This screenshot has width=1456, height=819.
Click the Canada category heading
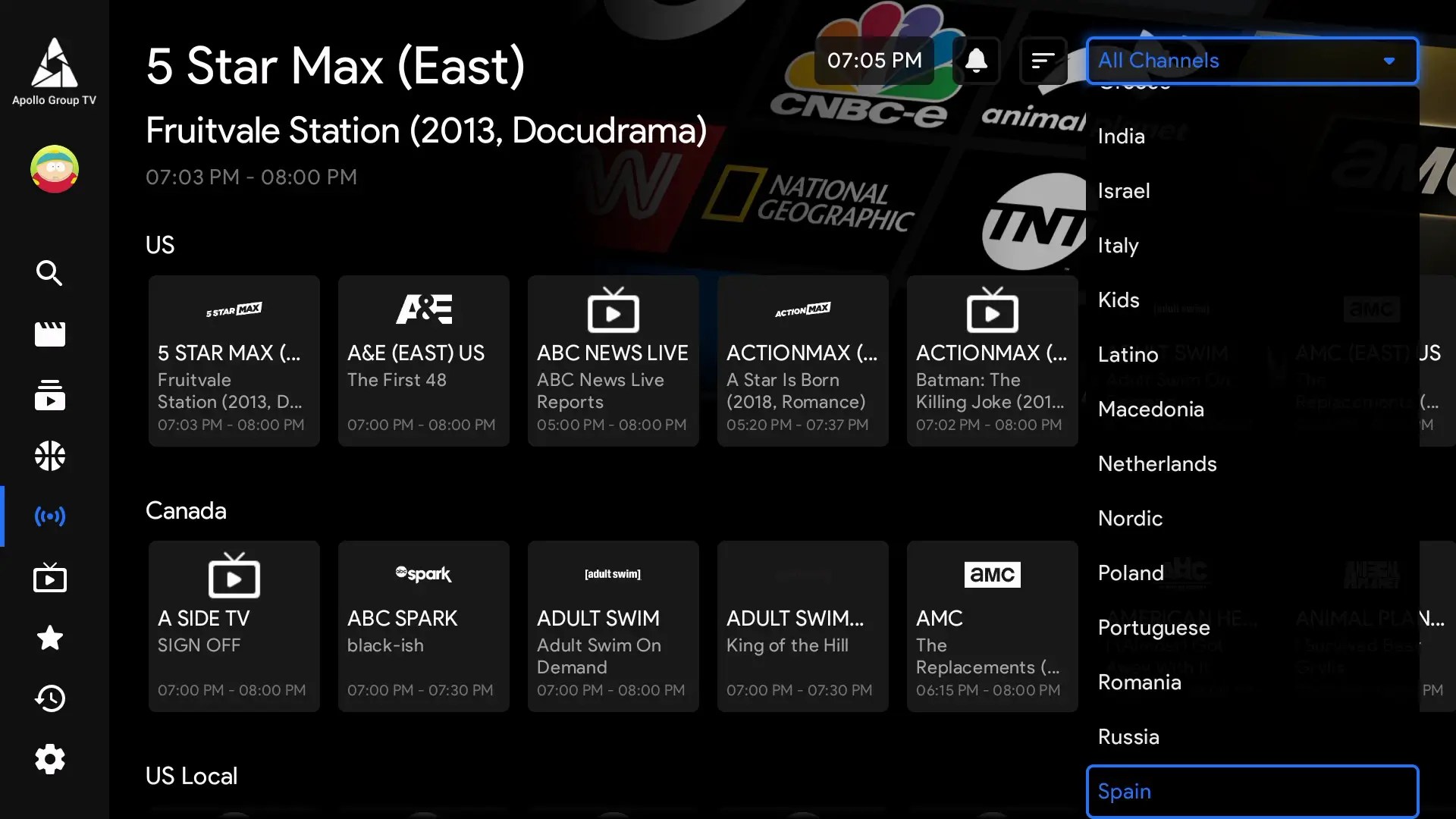[186, 510]
